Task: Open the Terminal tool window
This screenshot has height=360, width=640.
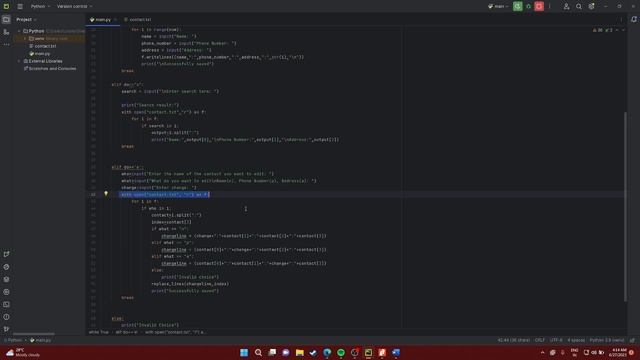Action: click(6, 304)
